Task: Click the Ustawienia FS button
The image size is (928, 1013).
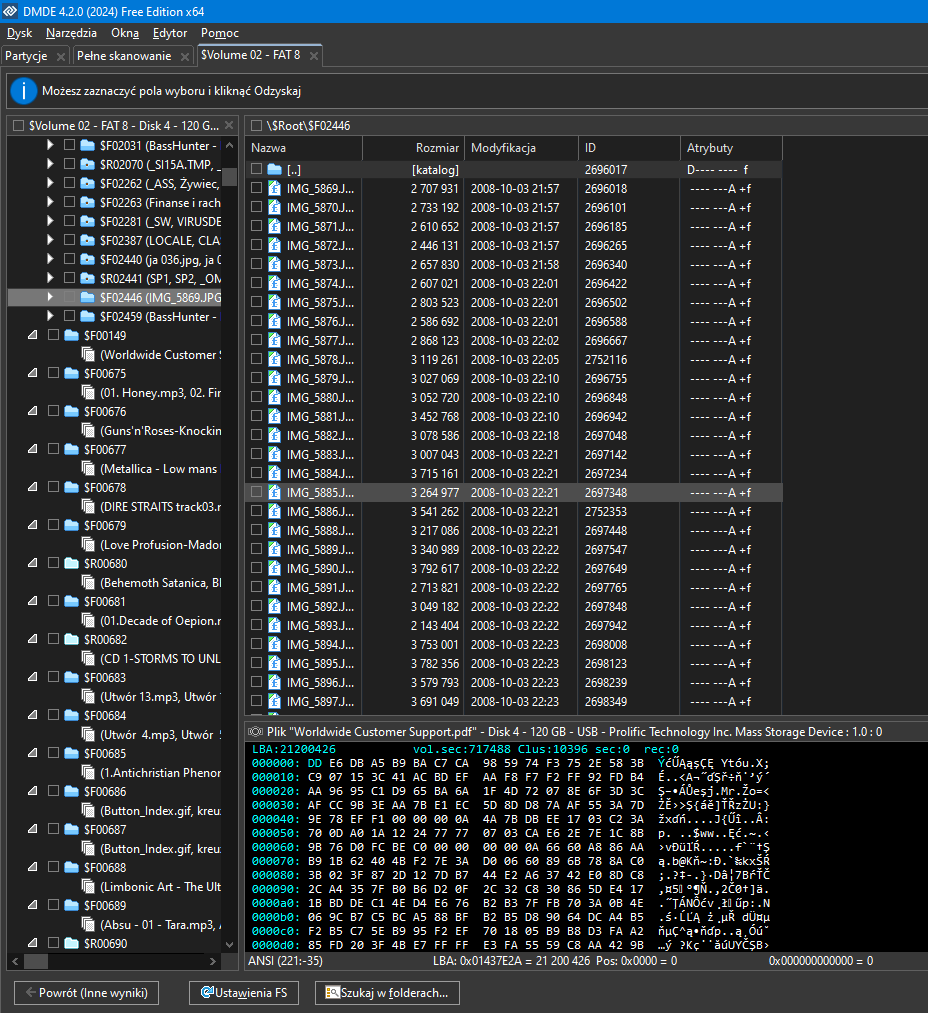Action: (x=244, y=993)
